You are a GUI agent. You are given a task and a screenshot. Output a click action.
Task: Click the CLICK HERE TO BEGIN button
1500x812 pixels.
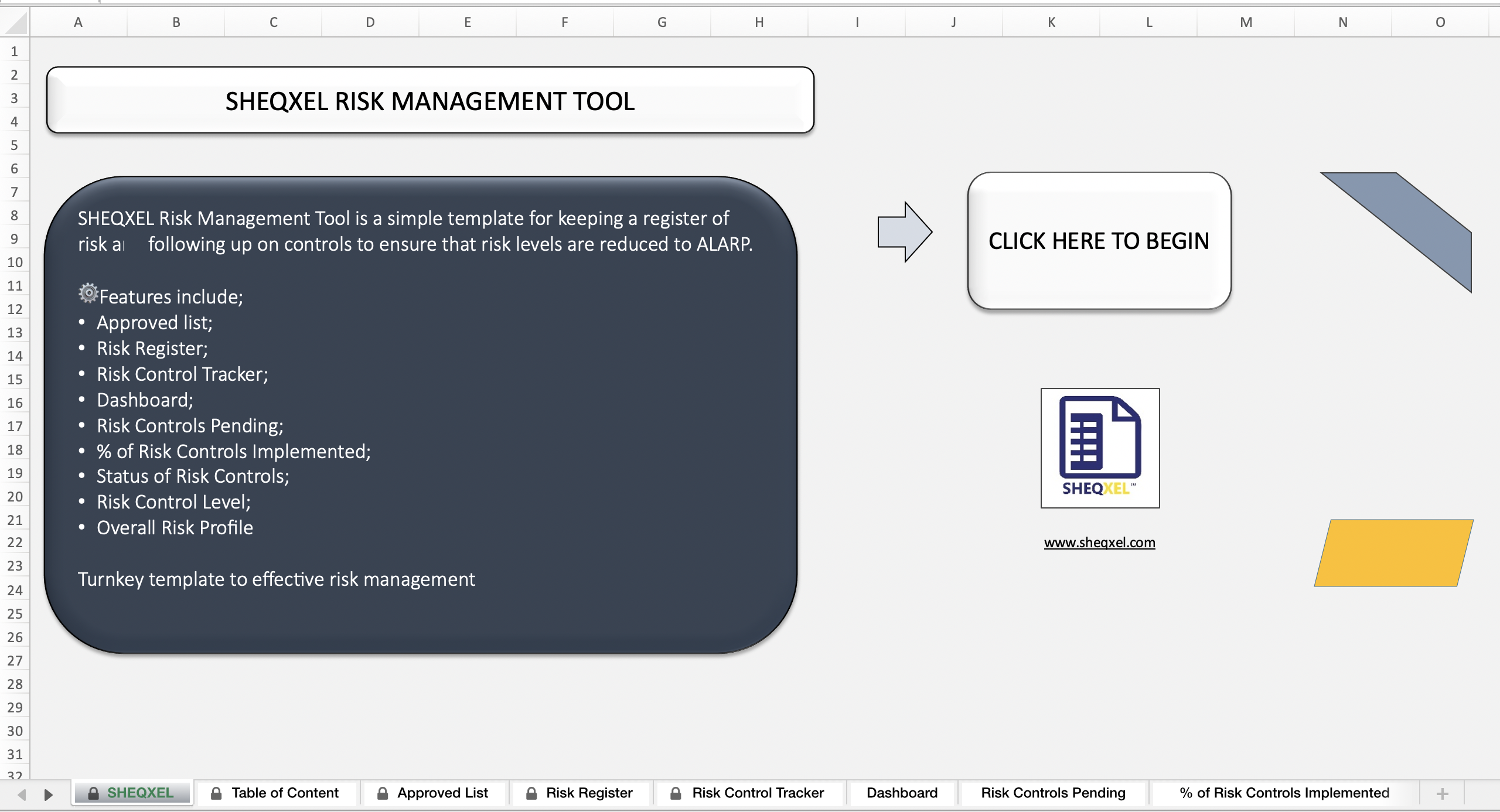1099,241
